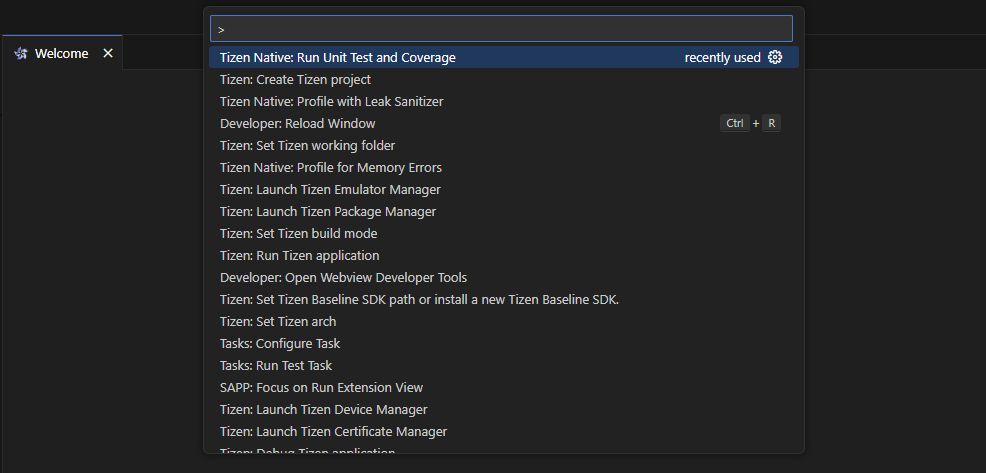Select Tasks: Configure Task entry
This screenshot has height=473, width=986.
pos(280,344)
